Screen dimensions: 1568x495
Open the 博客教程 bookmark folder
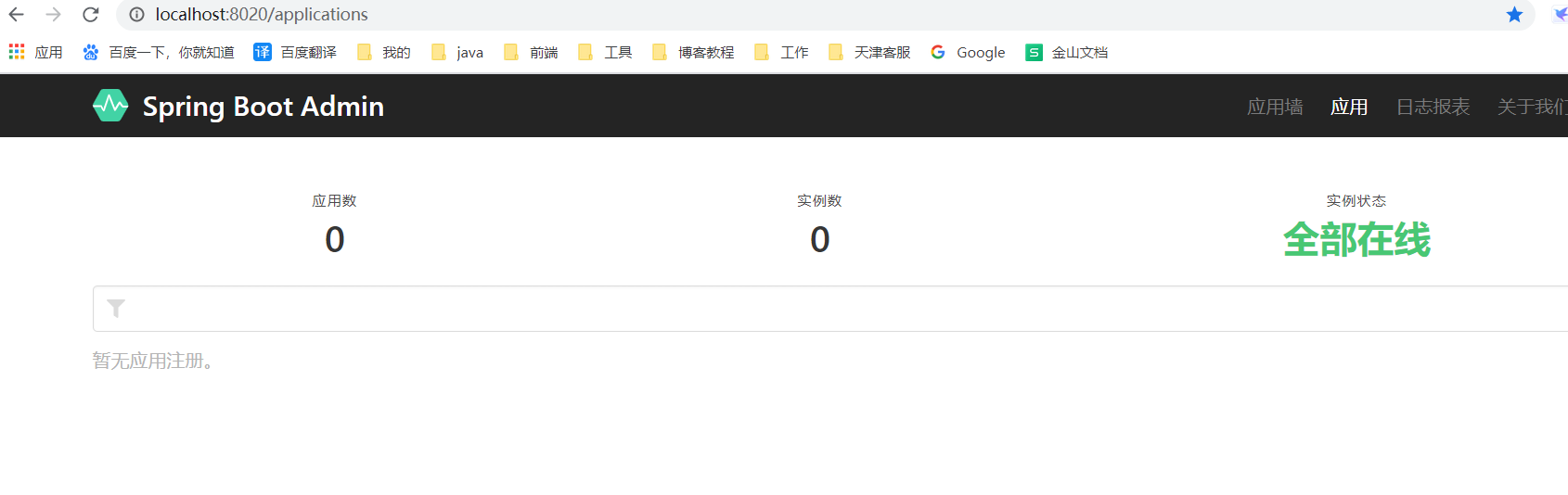point(693,53)
